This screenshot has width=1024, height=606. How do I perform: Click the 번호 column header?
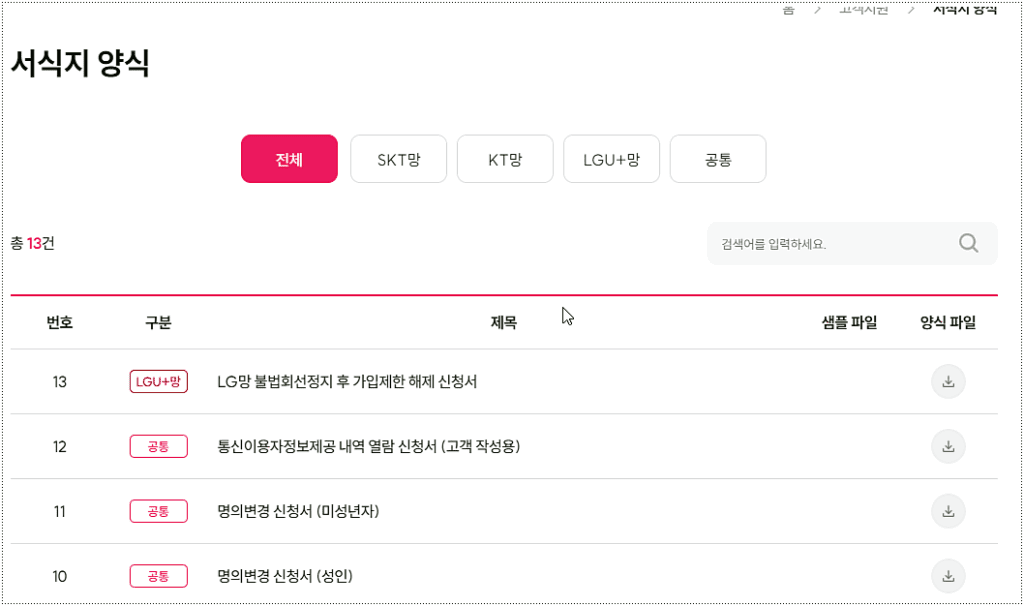click(59, 322)
